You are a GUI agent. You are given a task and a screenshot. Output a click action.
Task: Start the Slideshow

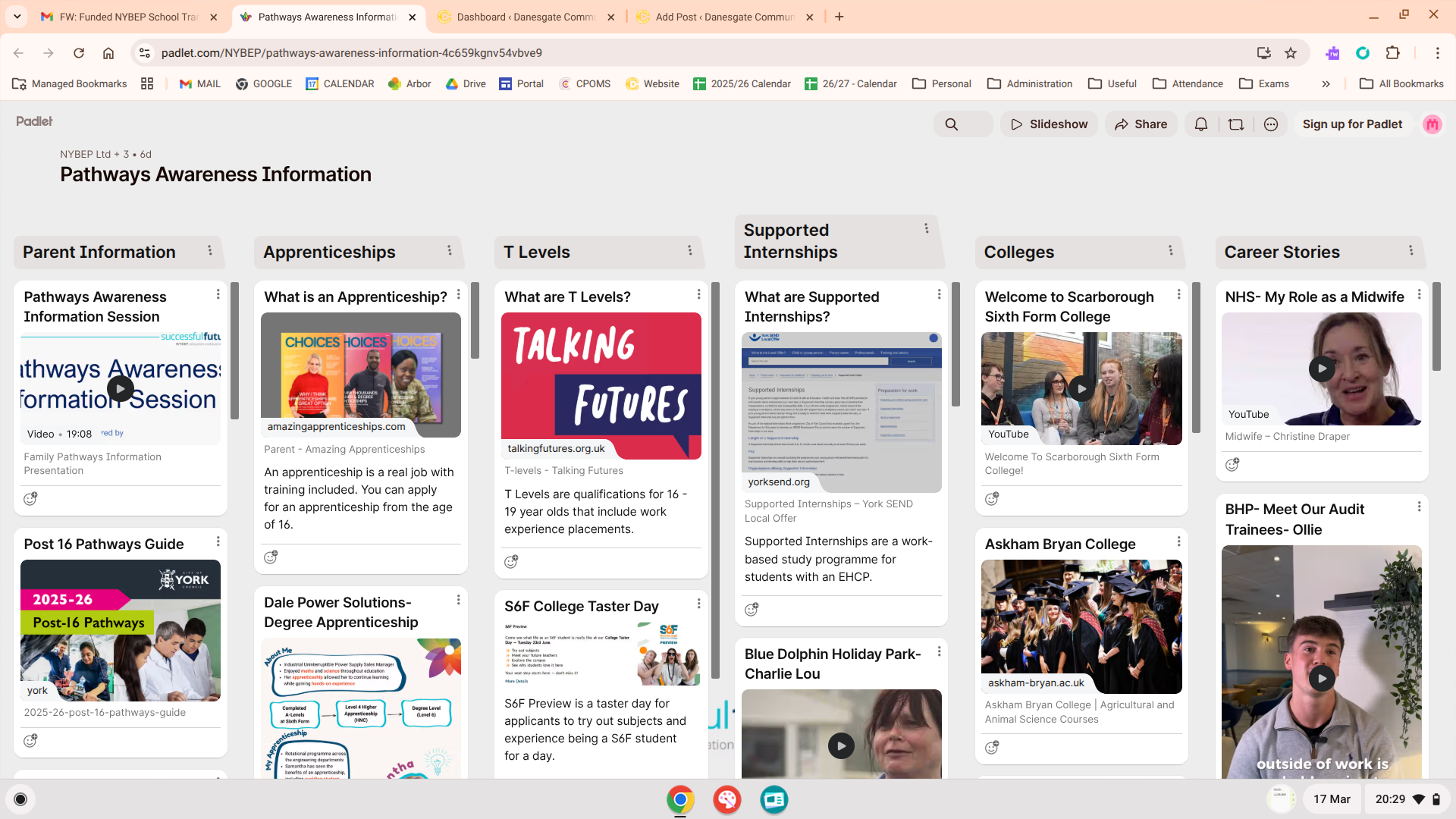1049,124
